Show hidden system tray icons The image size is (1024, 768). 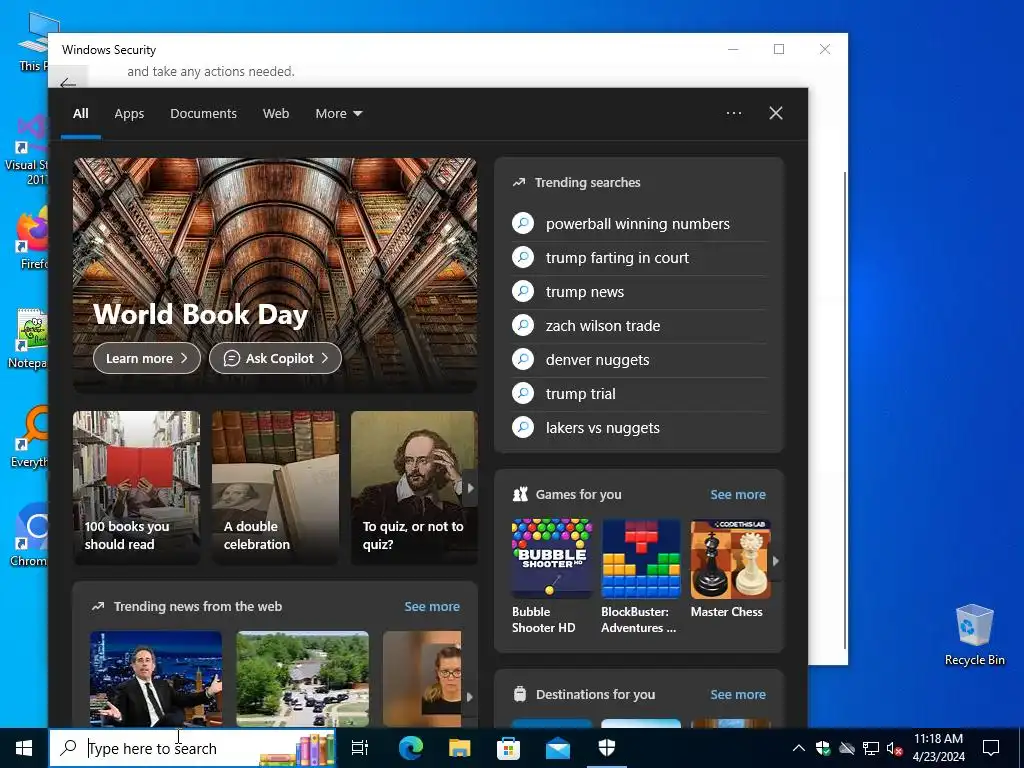[799, 748]
